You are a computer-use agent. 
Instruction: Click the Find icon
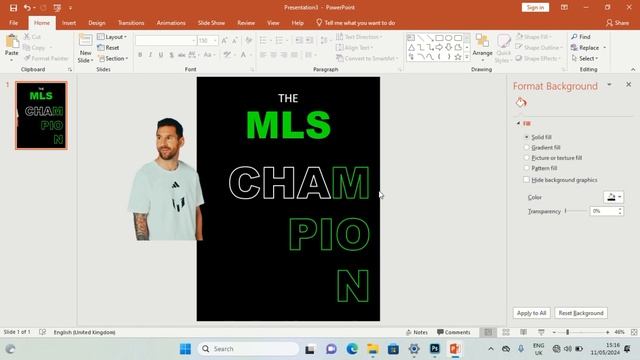coord(574,37)
